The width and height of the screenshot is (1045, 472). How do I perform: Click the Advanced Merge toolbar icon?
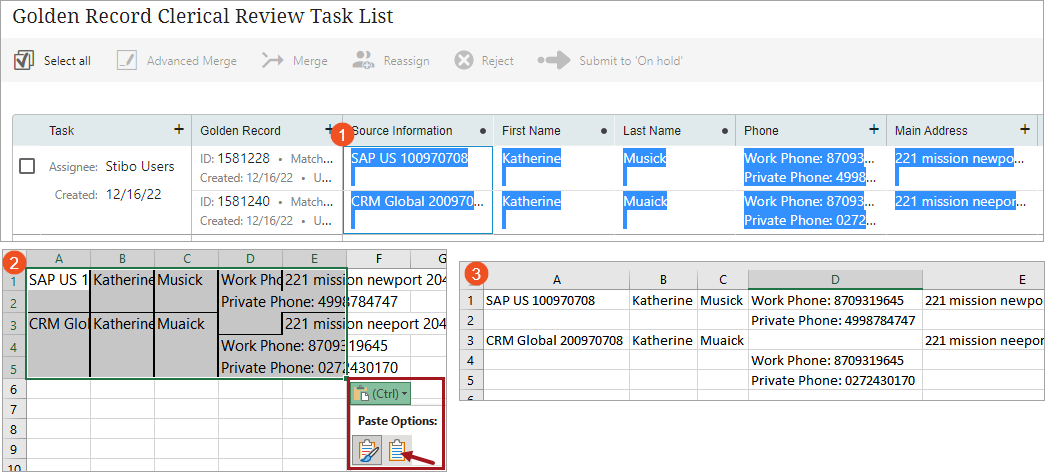click(x=126, y=60)
